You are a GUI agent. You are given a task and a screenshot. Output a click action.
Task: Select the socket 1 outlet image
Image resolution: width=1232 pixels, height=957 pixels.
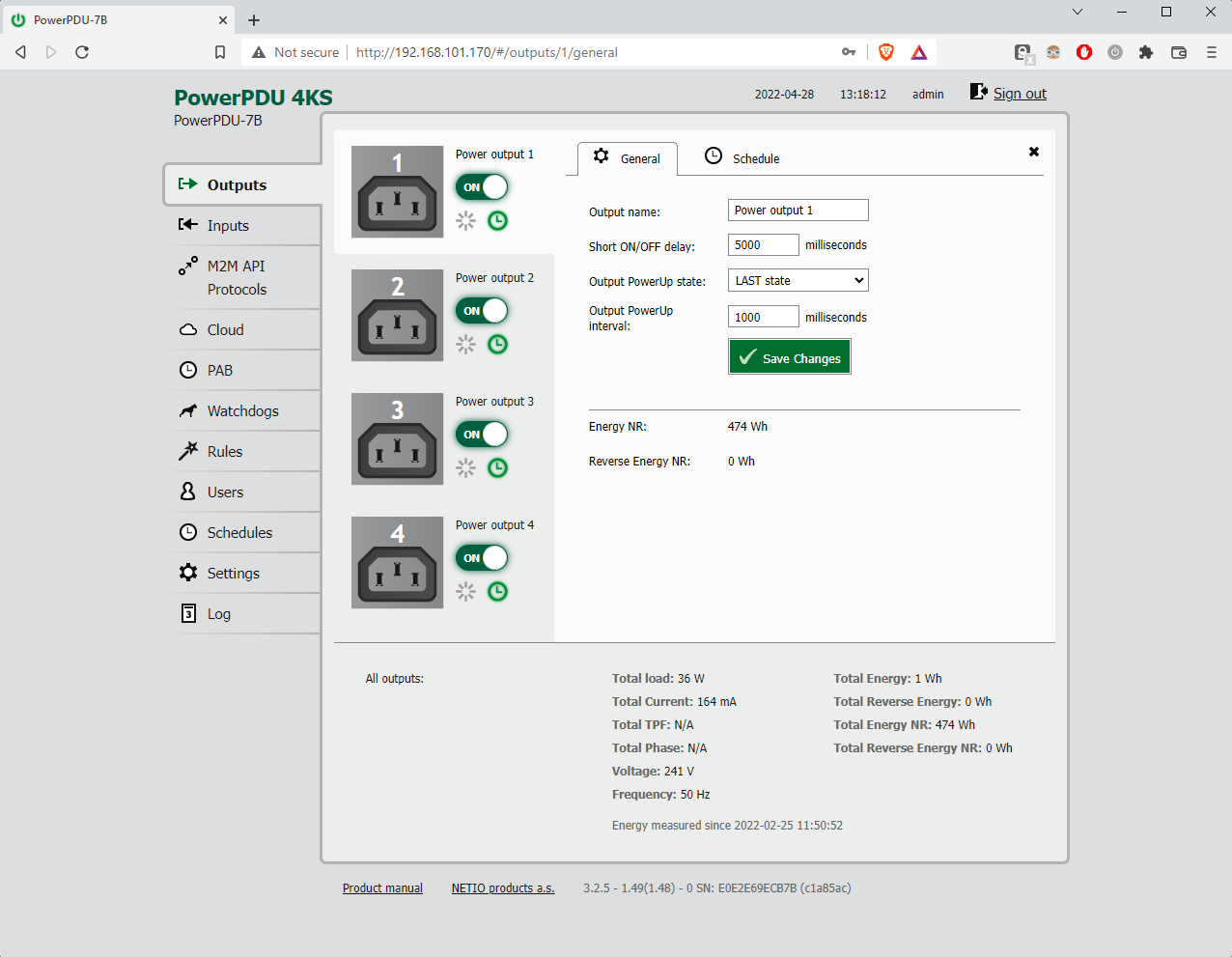[397, 191]
